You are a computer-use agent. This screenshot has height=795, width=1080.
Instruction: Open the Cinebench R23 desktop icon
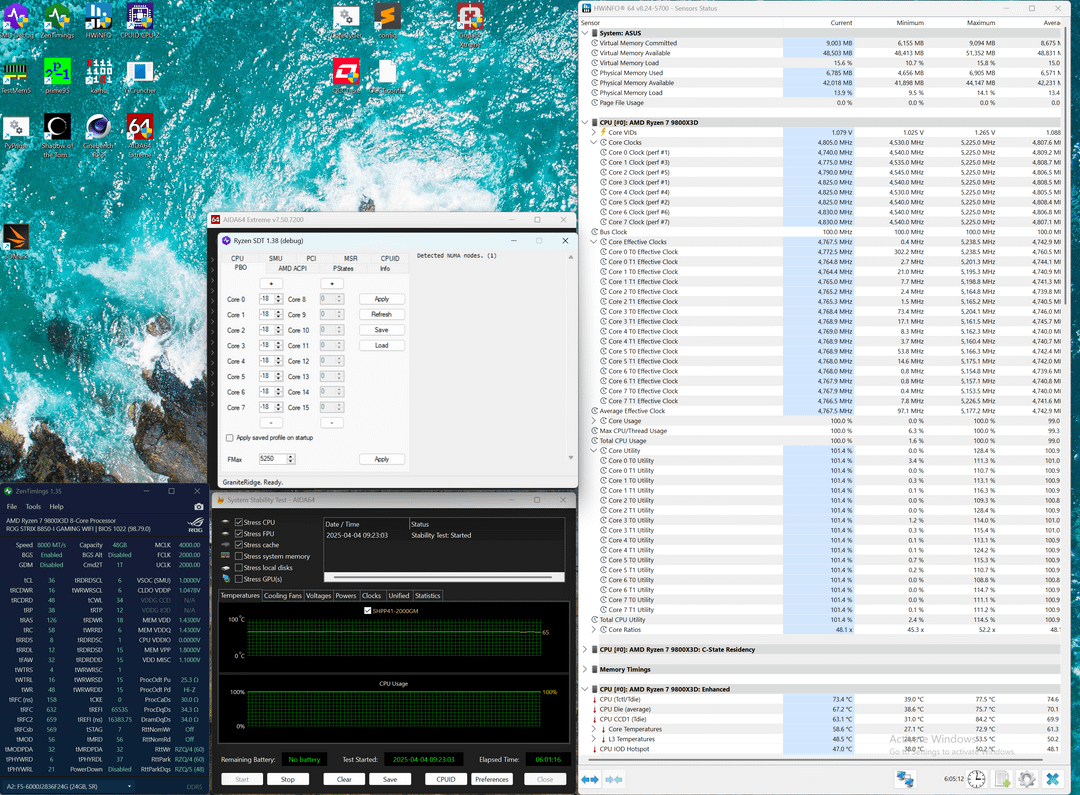coord(98,135)
